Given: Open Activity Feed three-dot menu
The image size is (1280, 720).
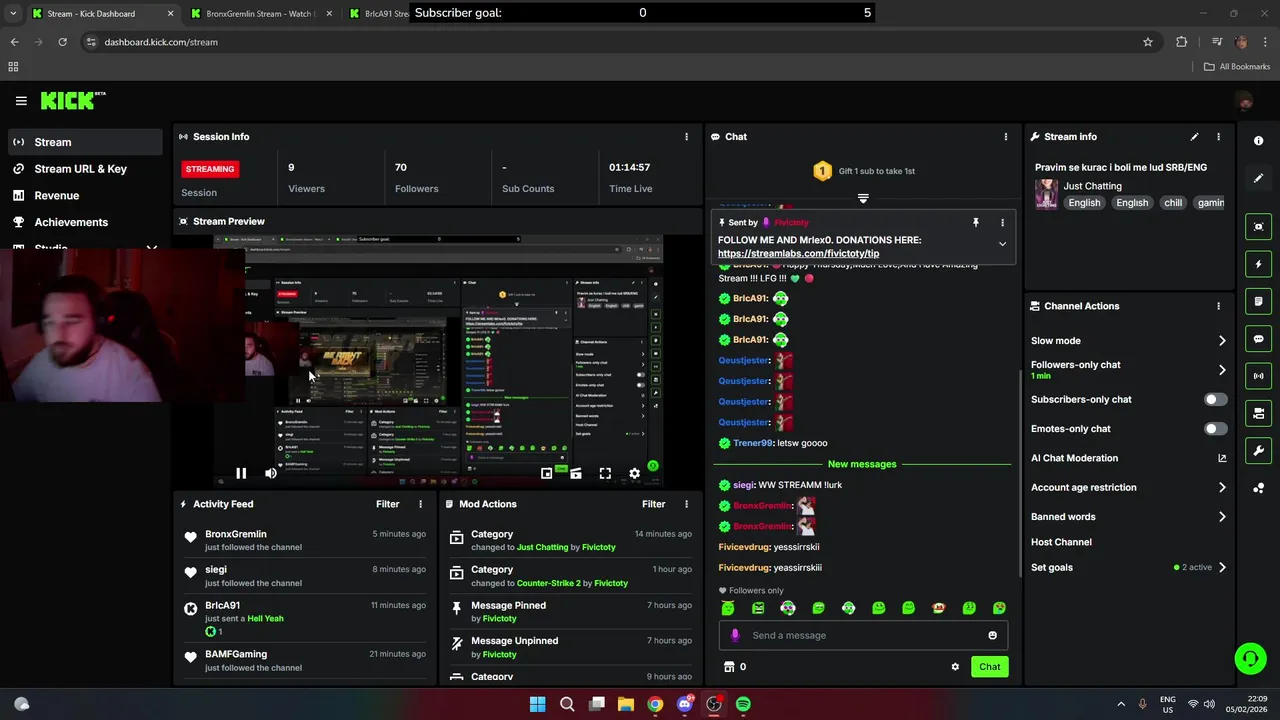Looking at the screenshot, I should click(420, 504).
